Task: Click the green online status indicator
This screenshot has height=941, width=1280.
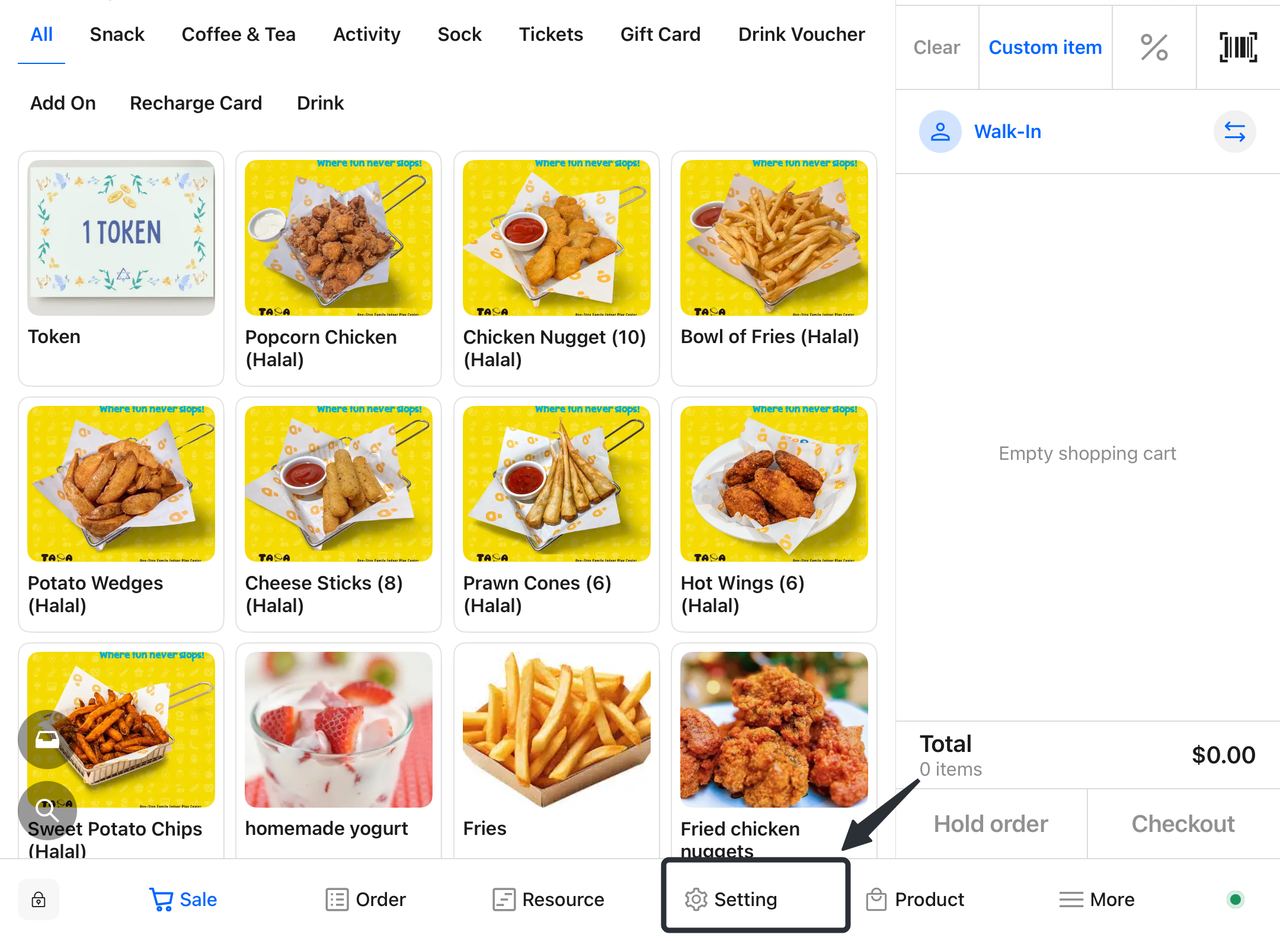Action: click(1235, 899)
